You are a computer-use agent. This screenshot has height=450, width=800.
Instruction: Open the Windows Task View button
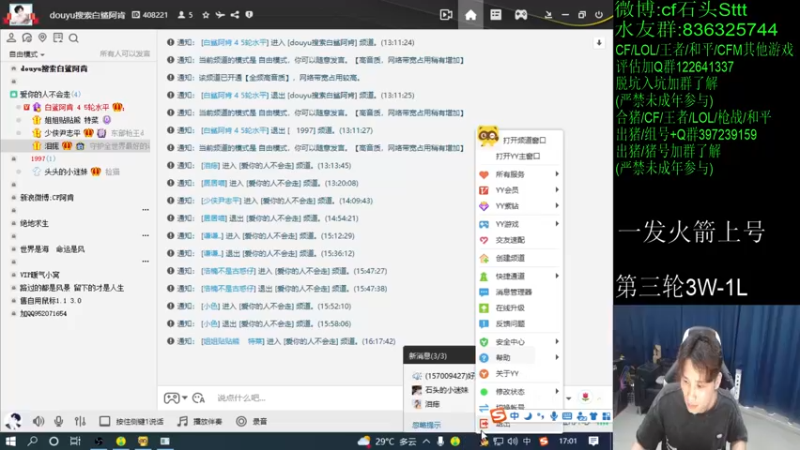pyautogui.click(x=75, y=441)
